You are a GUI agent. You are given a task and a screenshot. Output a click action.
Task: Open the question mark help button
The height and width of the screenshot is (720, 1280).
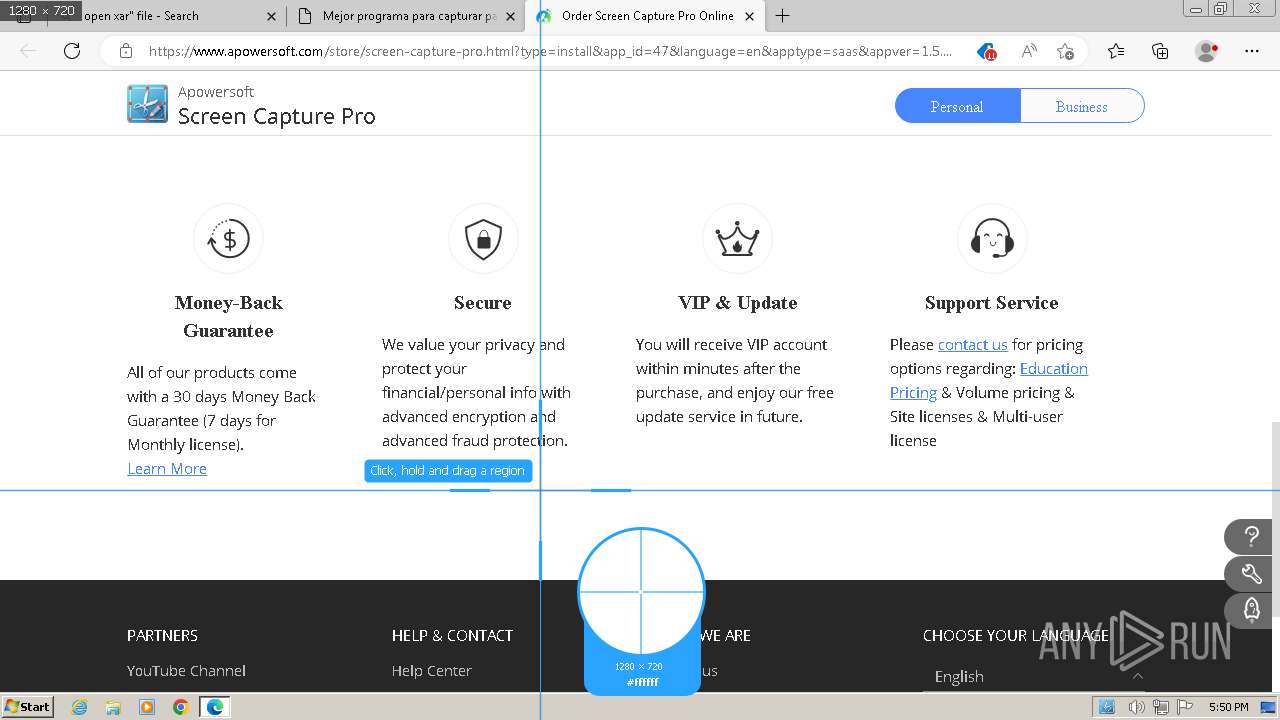pos(1251,537)
